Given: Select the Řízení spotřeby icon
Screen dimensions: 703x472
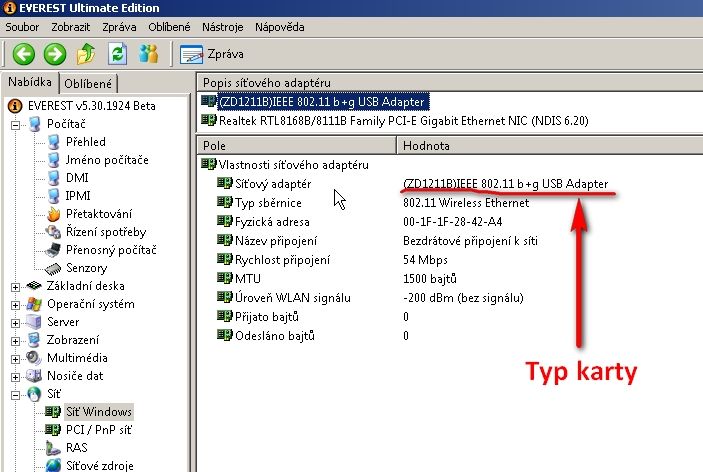Looking at the screenshot, I should [x=53, y=232].
